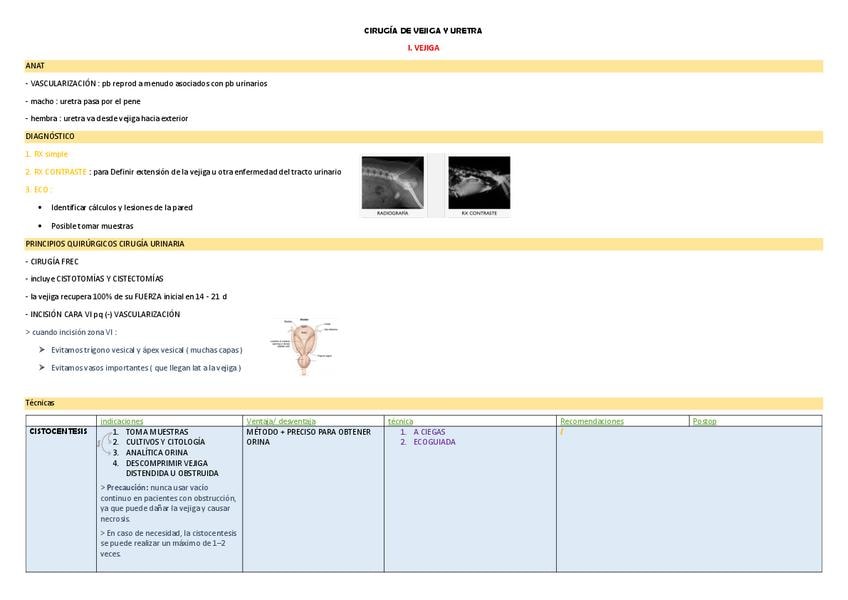This screenshot has height=600, width=848.
Task: Click the RADIOGRAFÍA x-ray image
Action: [393, 182]
